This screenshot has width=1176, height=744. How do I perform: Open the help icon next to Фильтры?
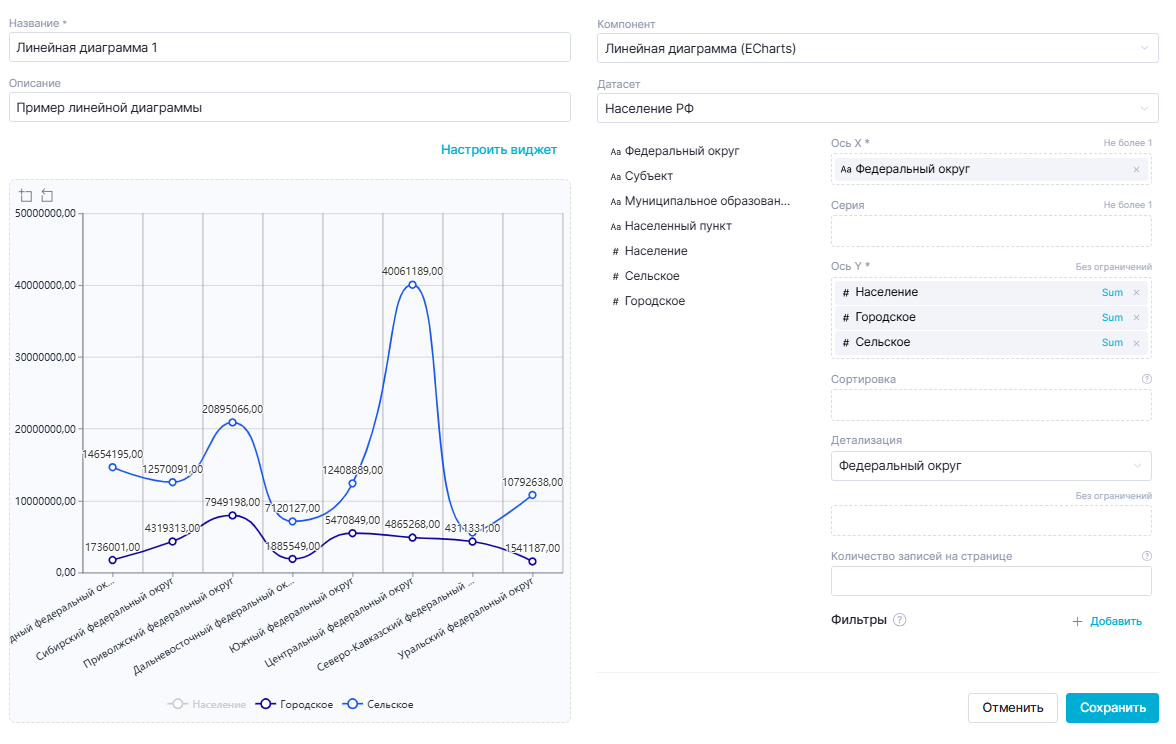[900, 620]
